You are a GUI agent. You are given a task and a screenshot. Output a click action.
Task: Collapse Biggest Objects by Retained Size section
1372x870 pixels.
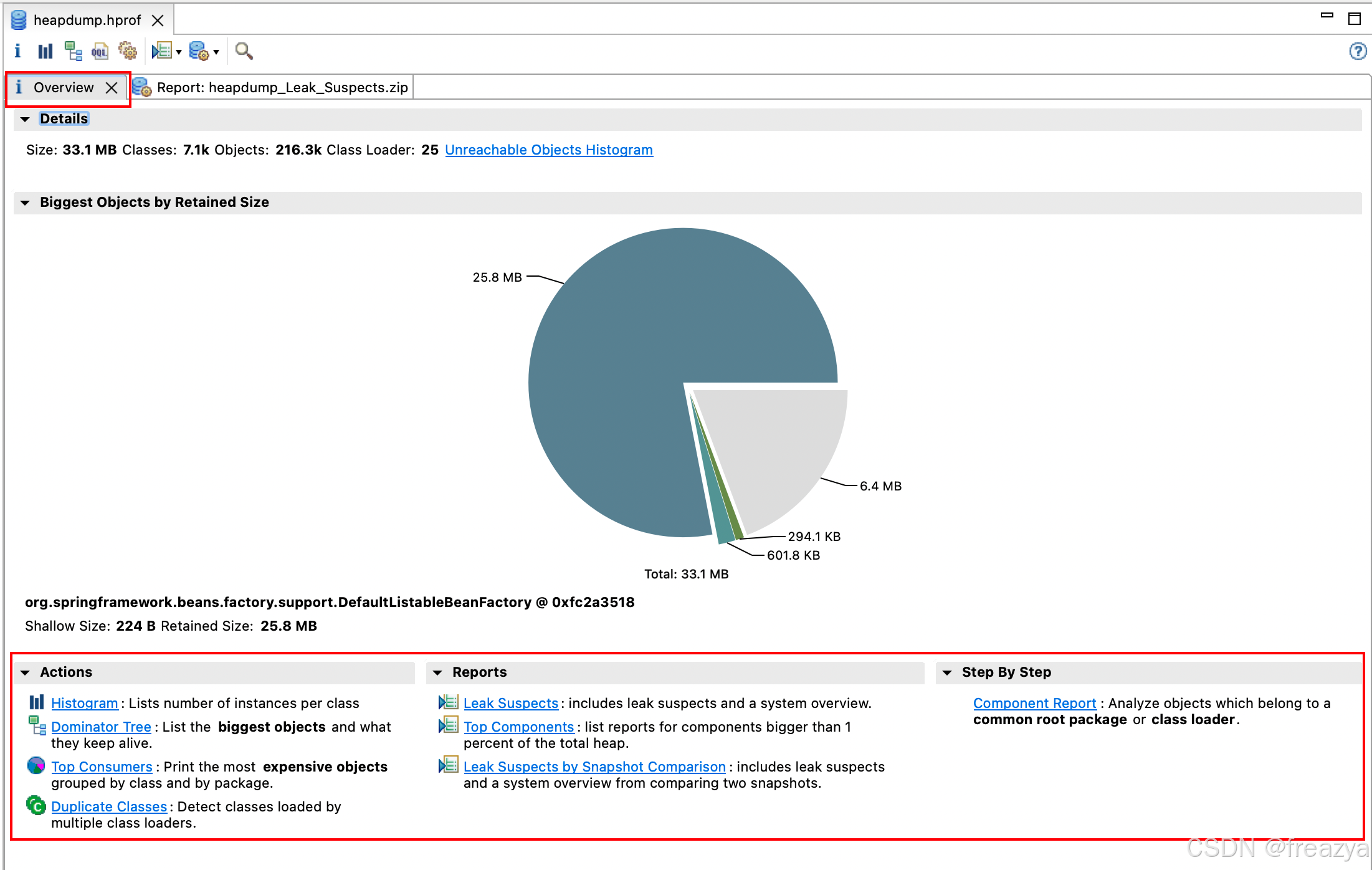click(x=25, y=203)
